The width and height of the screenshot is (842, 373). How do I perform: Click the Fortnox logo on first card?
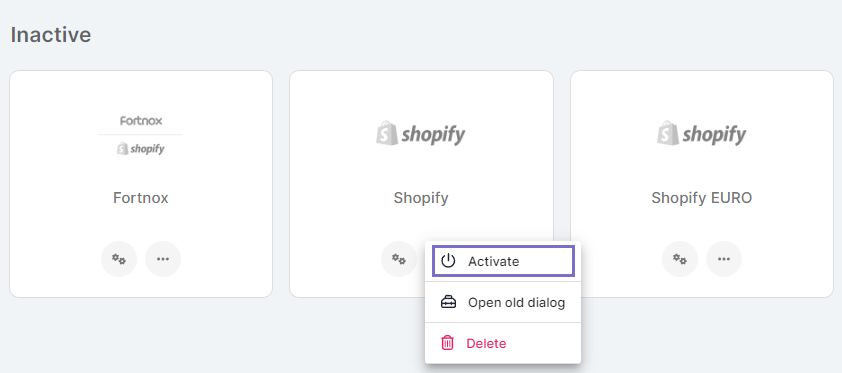tap(141, 121)
